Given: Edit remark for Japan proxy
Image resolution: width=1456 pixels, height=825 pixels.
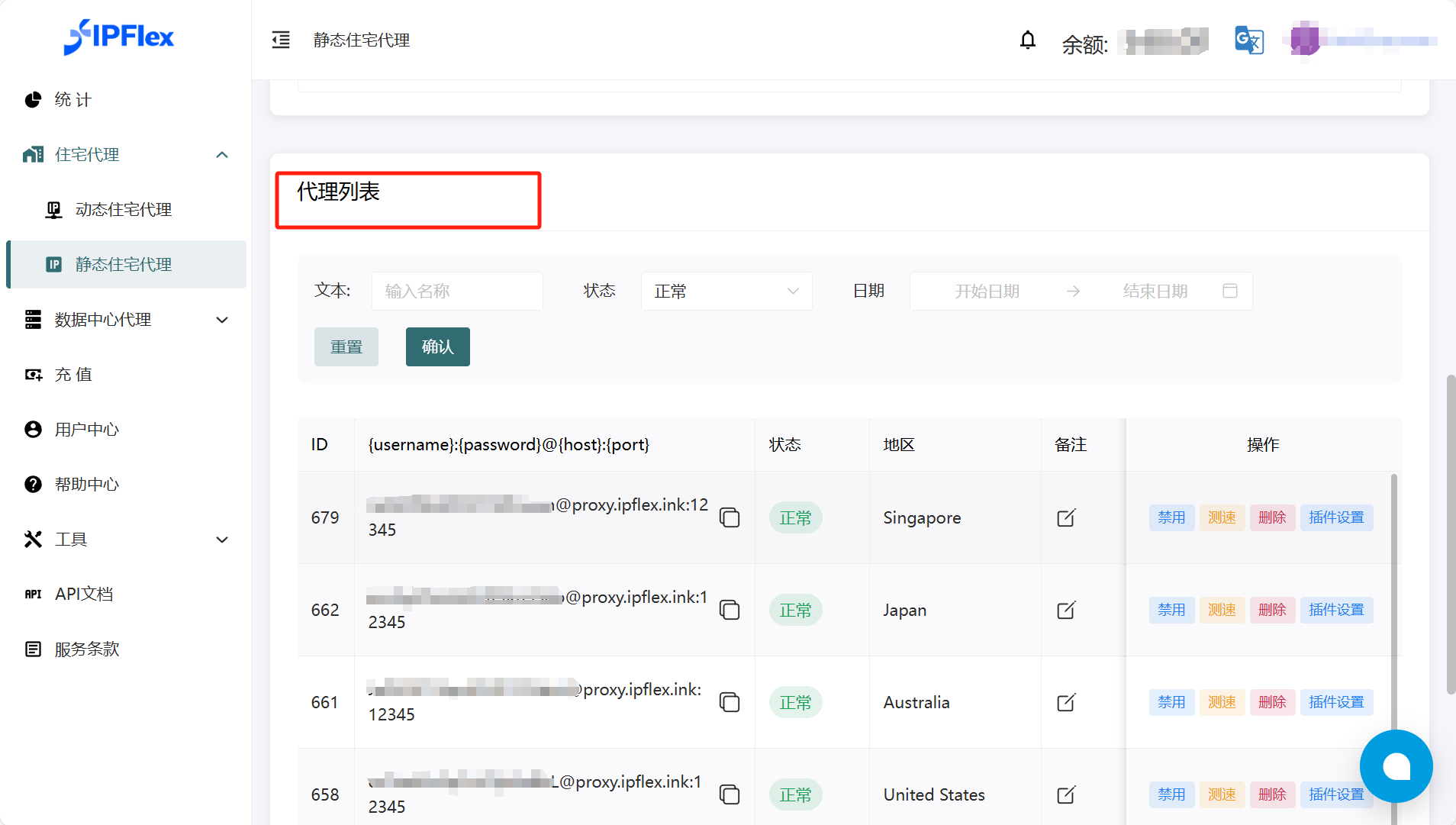Looking at the screenshot, I should pyautogui.click(x=1066, y=610).
